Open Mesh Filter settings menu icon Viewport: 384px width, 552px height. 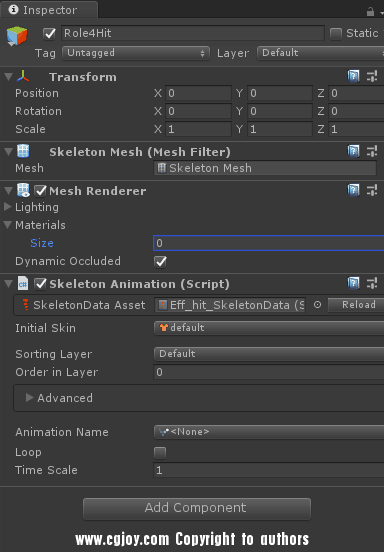click(x=372, y=151)
